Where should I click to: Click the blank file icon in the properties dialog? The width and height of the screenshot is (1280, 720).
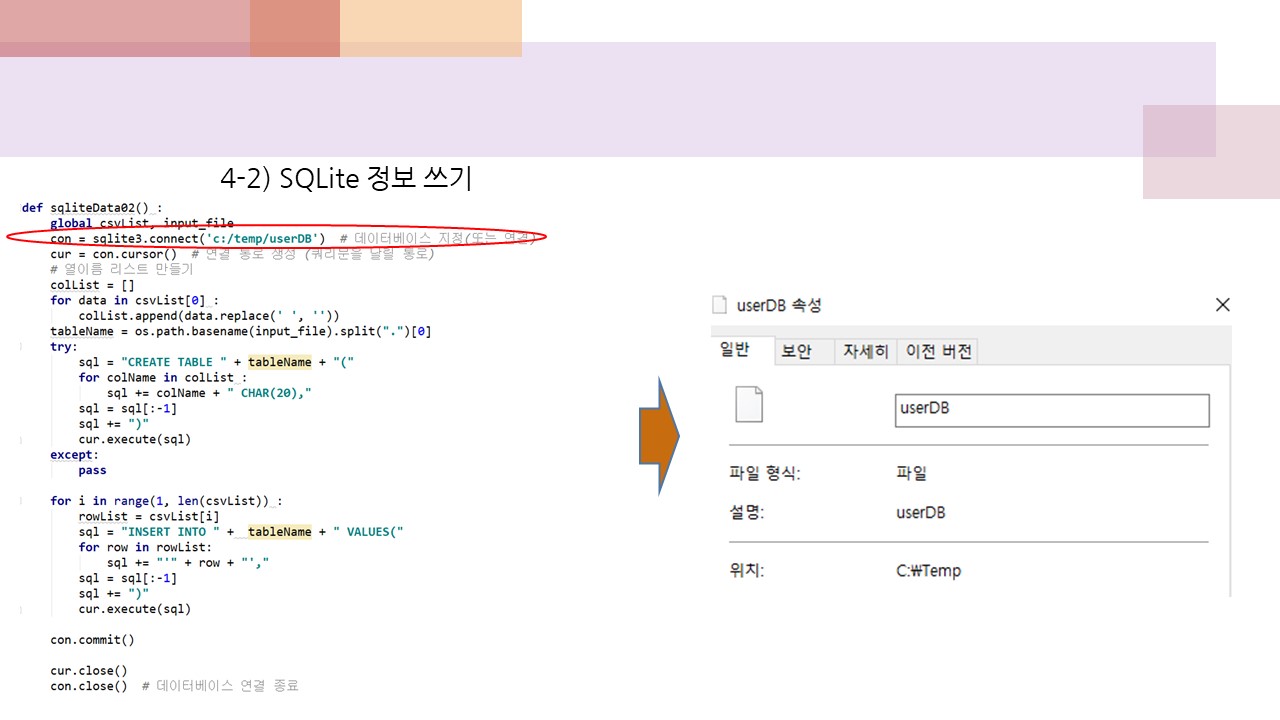point(749,403)
